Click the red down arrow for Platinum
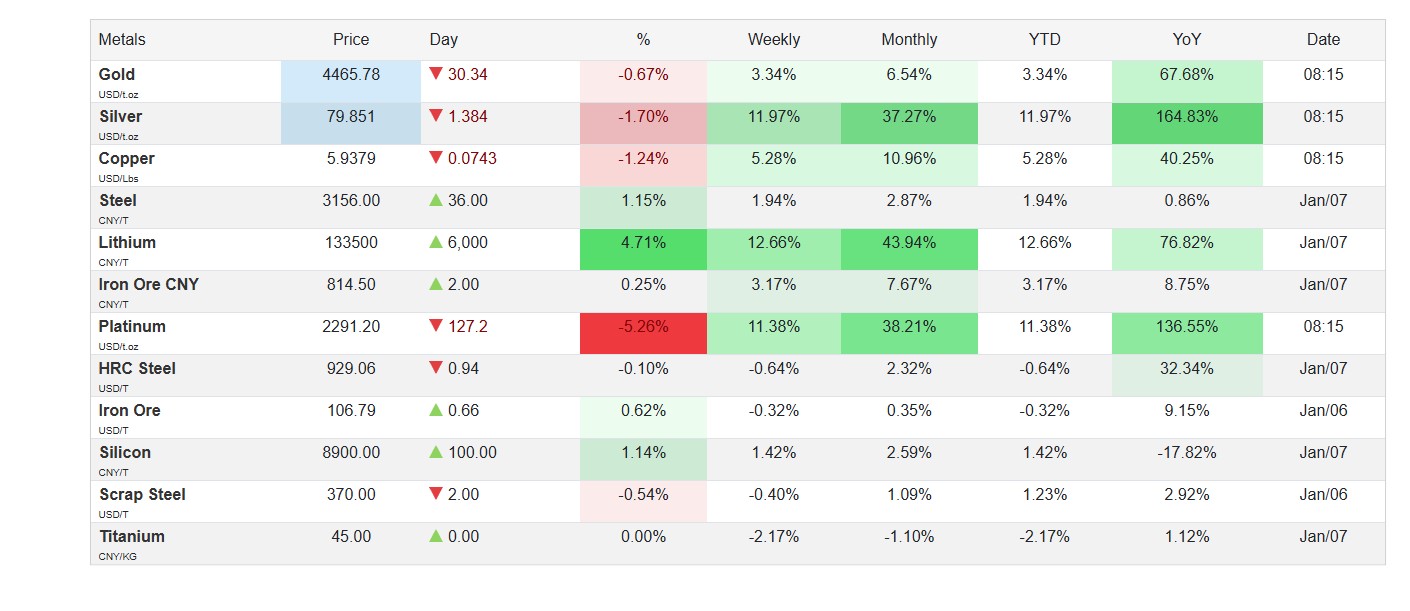This screenshot has height=611, width=1410. click(436, 326)
